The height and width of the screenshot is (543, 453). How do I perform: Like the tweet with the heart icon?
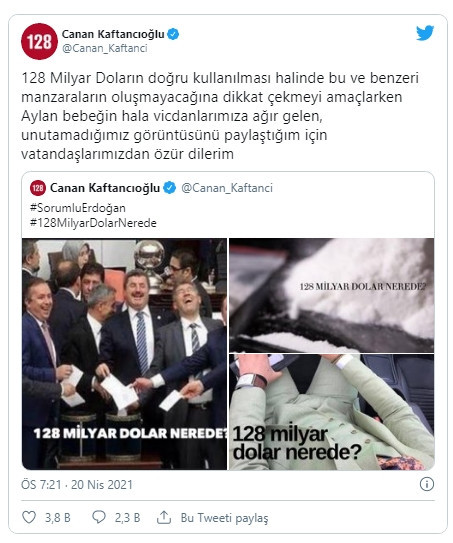coord(29,517)
